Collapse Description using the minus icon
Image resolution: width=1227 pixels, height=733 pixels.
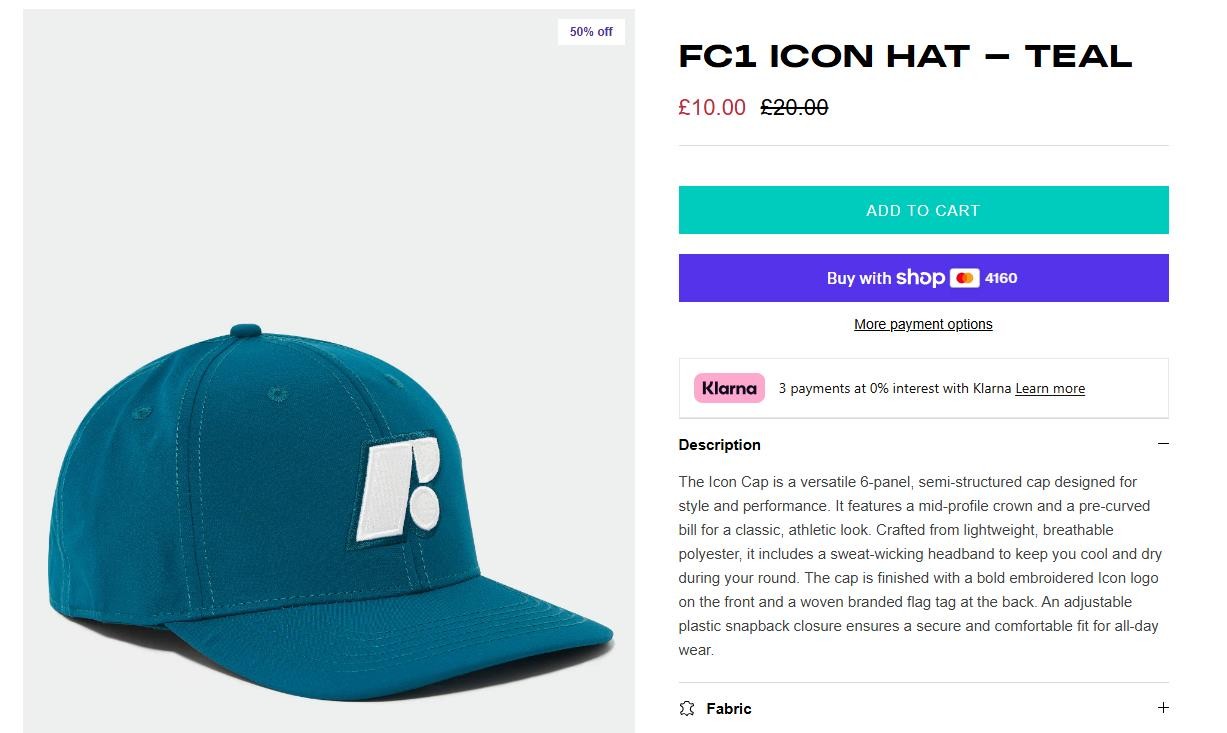click(1162, 444)
